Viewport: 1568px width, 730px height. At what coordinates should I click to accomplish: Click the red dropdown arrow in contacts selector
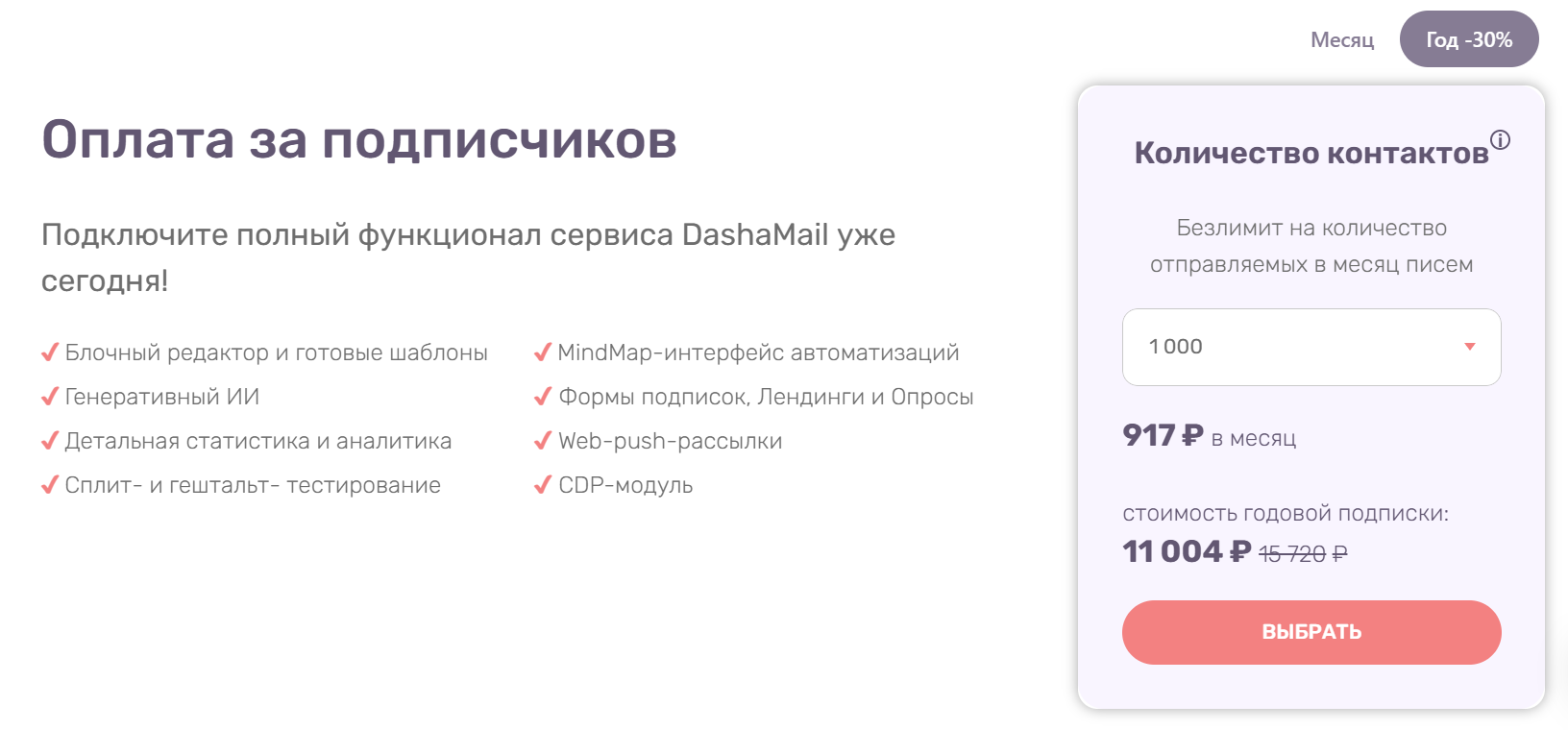click(1468, 347)
